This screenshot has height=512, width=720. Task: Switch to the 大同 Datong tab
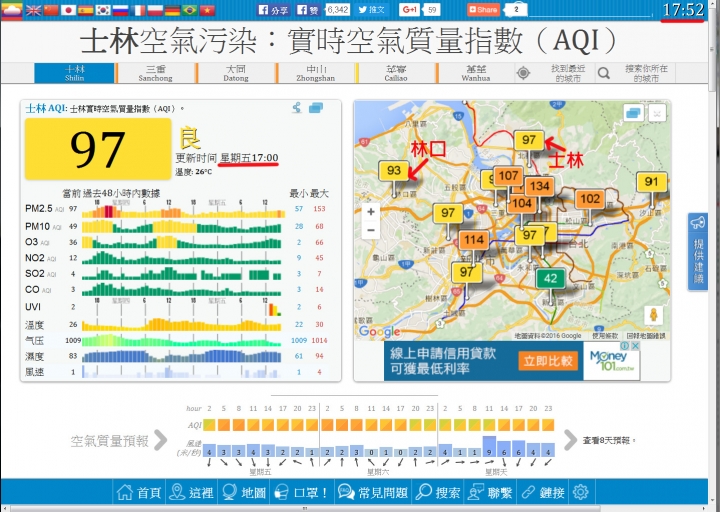pos(236,73)
